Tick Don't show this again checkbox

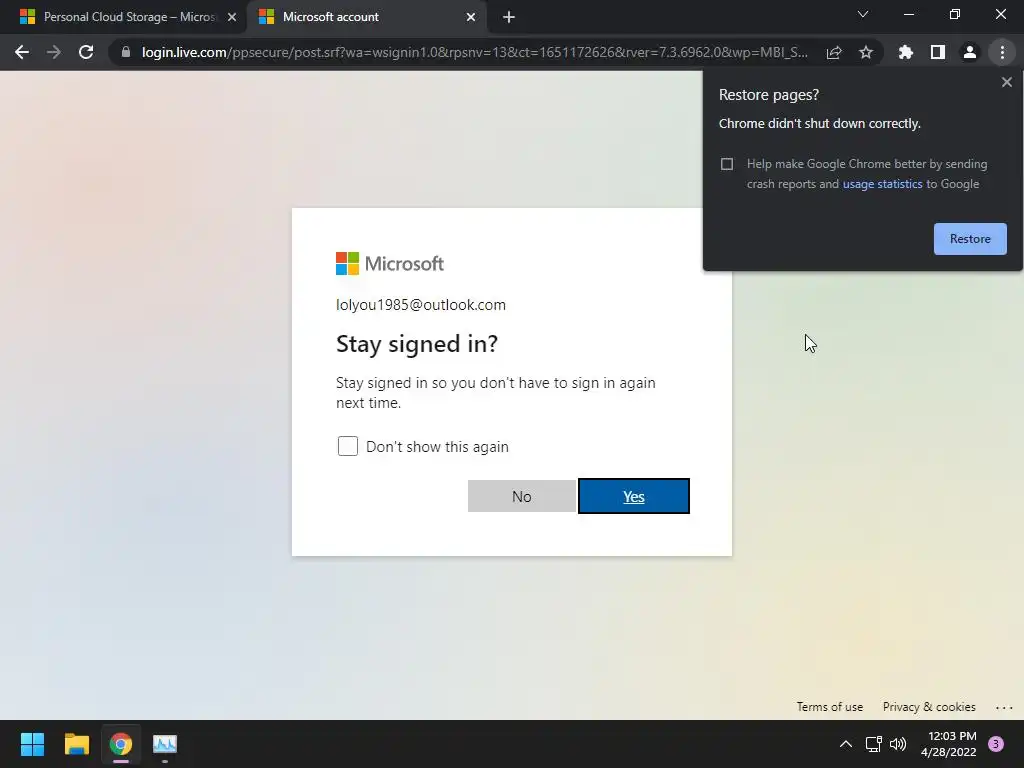click(348, 446)
